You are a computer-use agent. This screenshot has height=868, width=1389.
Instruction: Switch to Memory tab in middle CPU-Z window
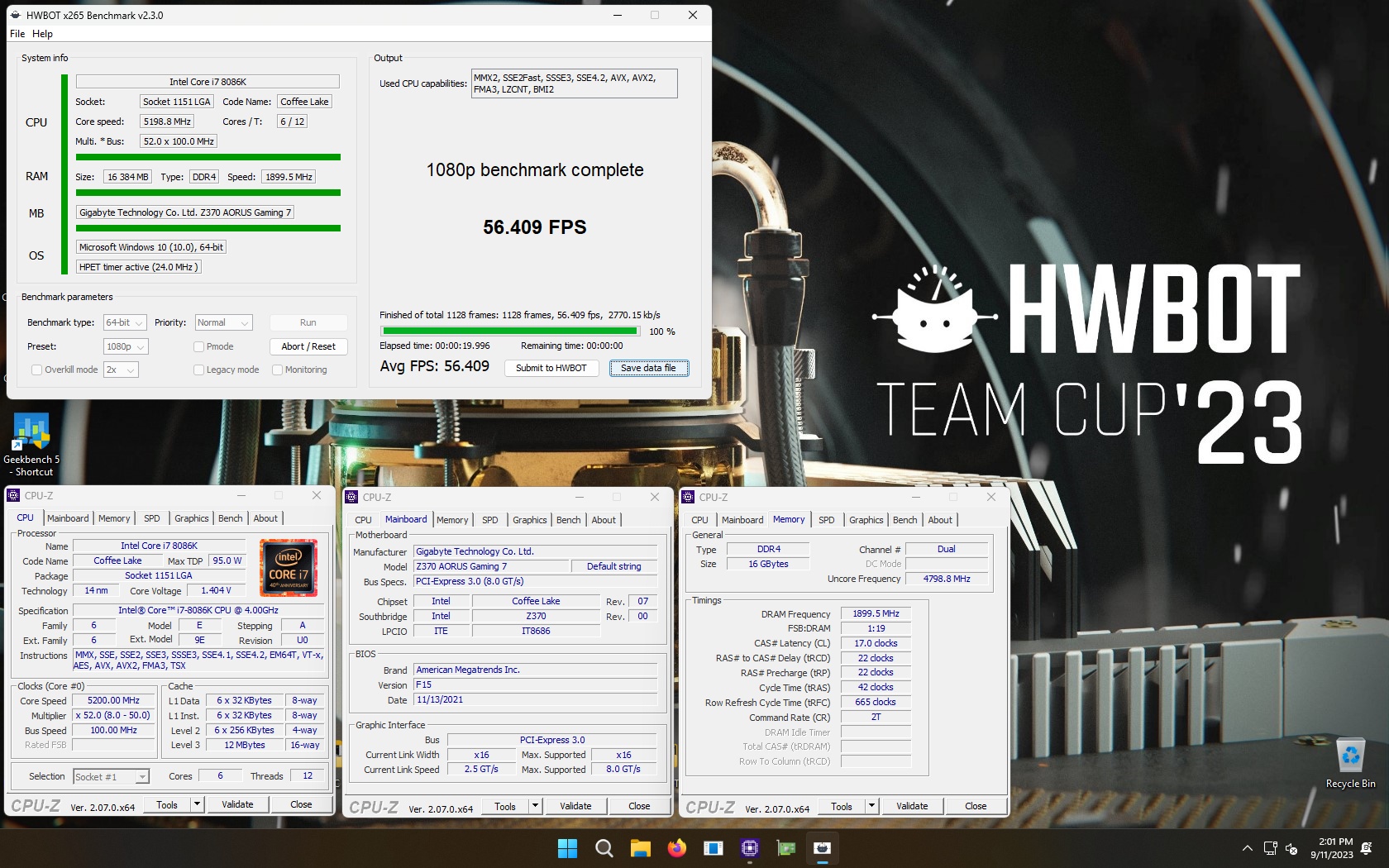tap(452, 520)
